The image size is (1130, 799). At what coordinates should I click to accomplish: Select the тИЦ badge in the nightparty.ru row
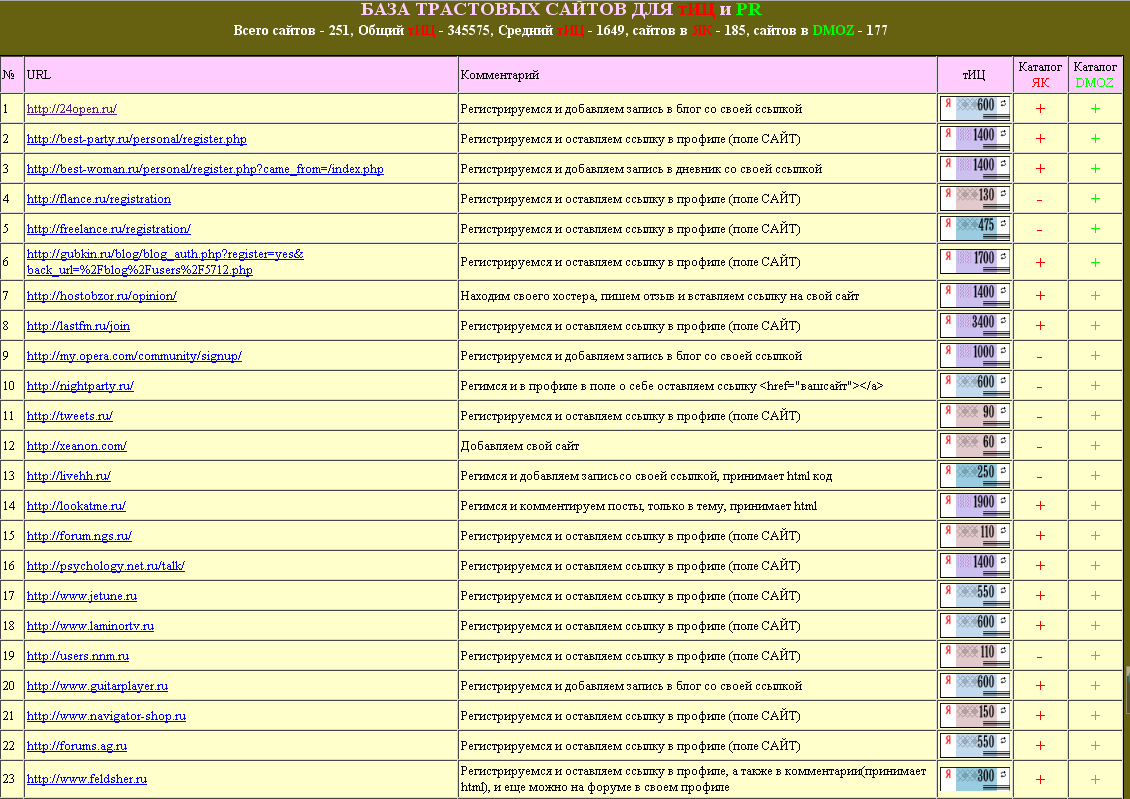point(975,385)
